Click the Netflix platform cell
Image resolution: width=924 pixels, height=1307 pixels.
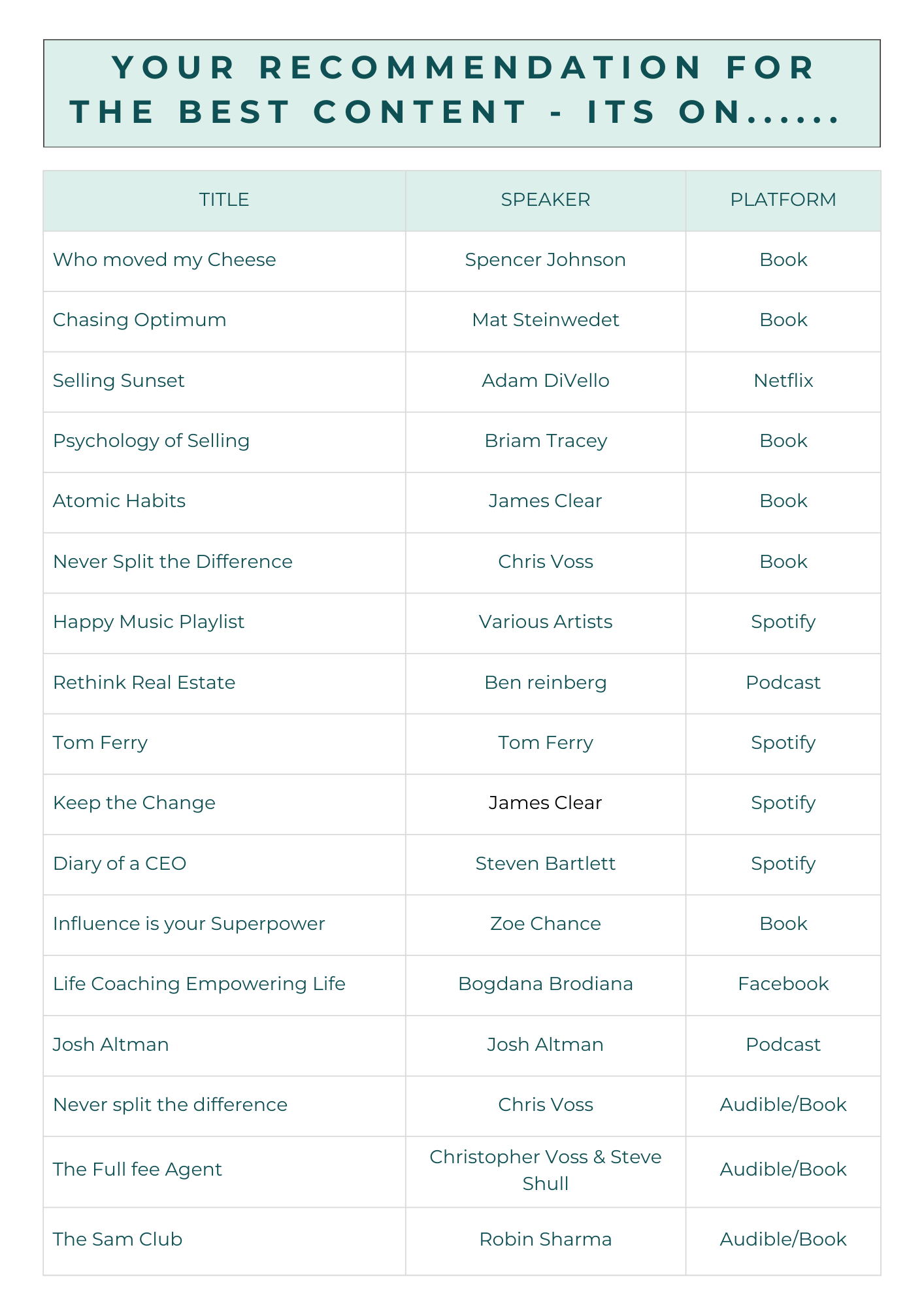click(x=783, y=381)
